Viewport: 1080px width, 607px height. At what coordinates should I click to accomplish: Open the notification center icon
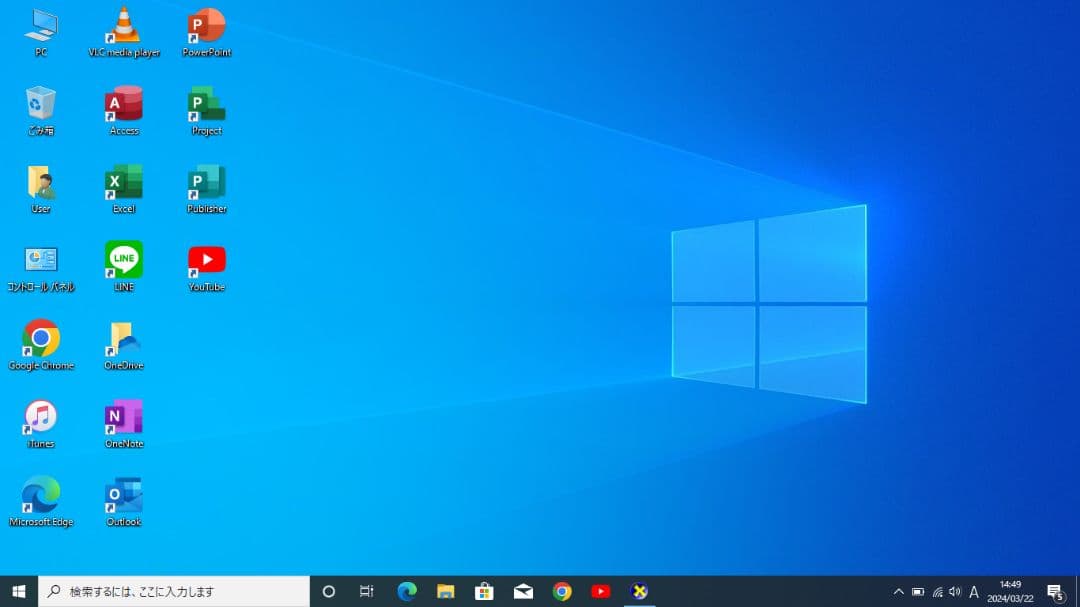[x=1054, y=591]
